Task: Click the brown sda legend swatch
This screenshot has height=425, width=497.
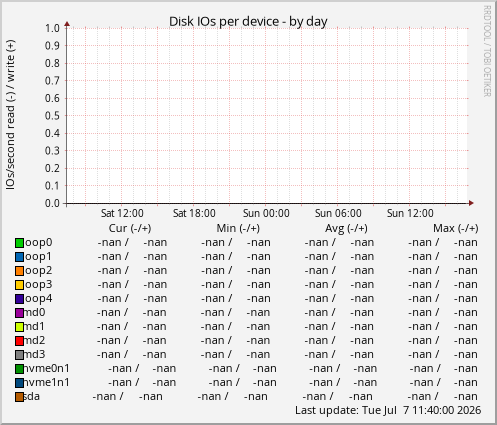Action: pos(19,397)
